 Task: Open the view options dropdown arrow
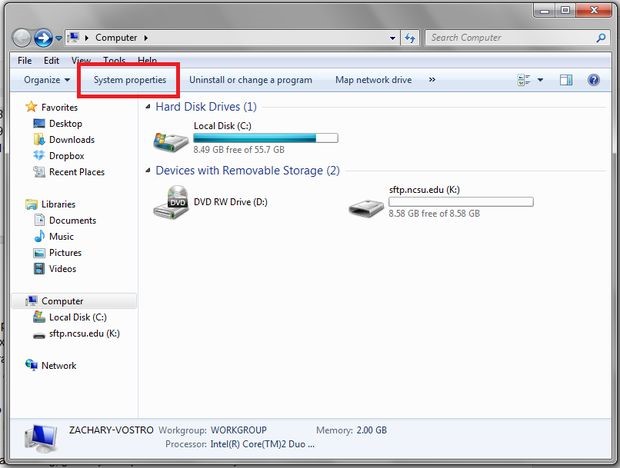[541, 80]
